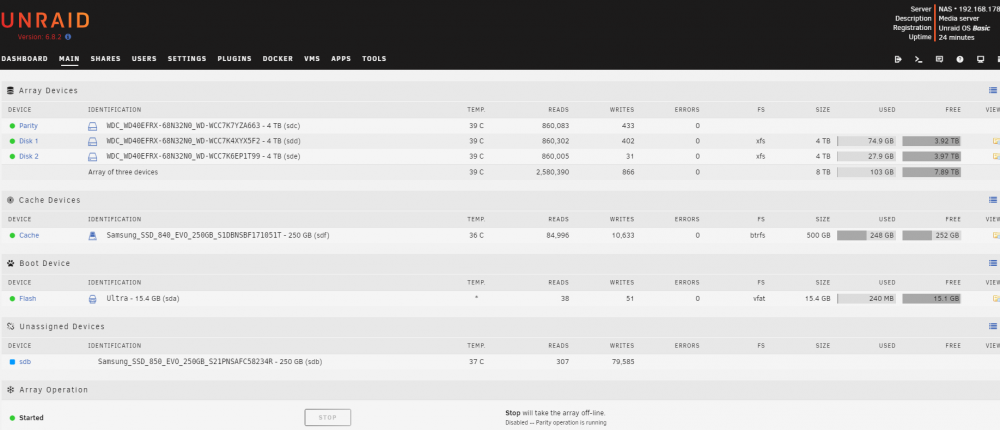Click the green status dot for Flash
Image resolution: width=1000 pixels, height=430 pixels.
[x=12, y=299]
